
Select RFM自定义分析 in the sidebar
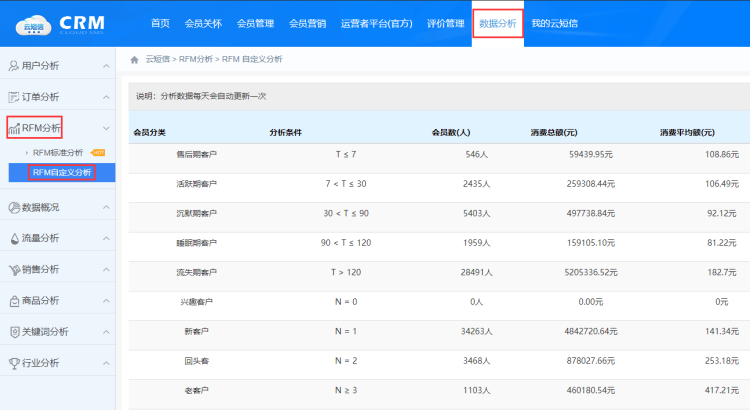(x=62, y=172)
